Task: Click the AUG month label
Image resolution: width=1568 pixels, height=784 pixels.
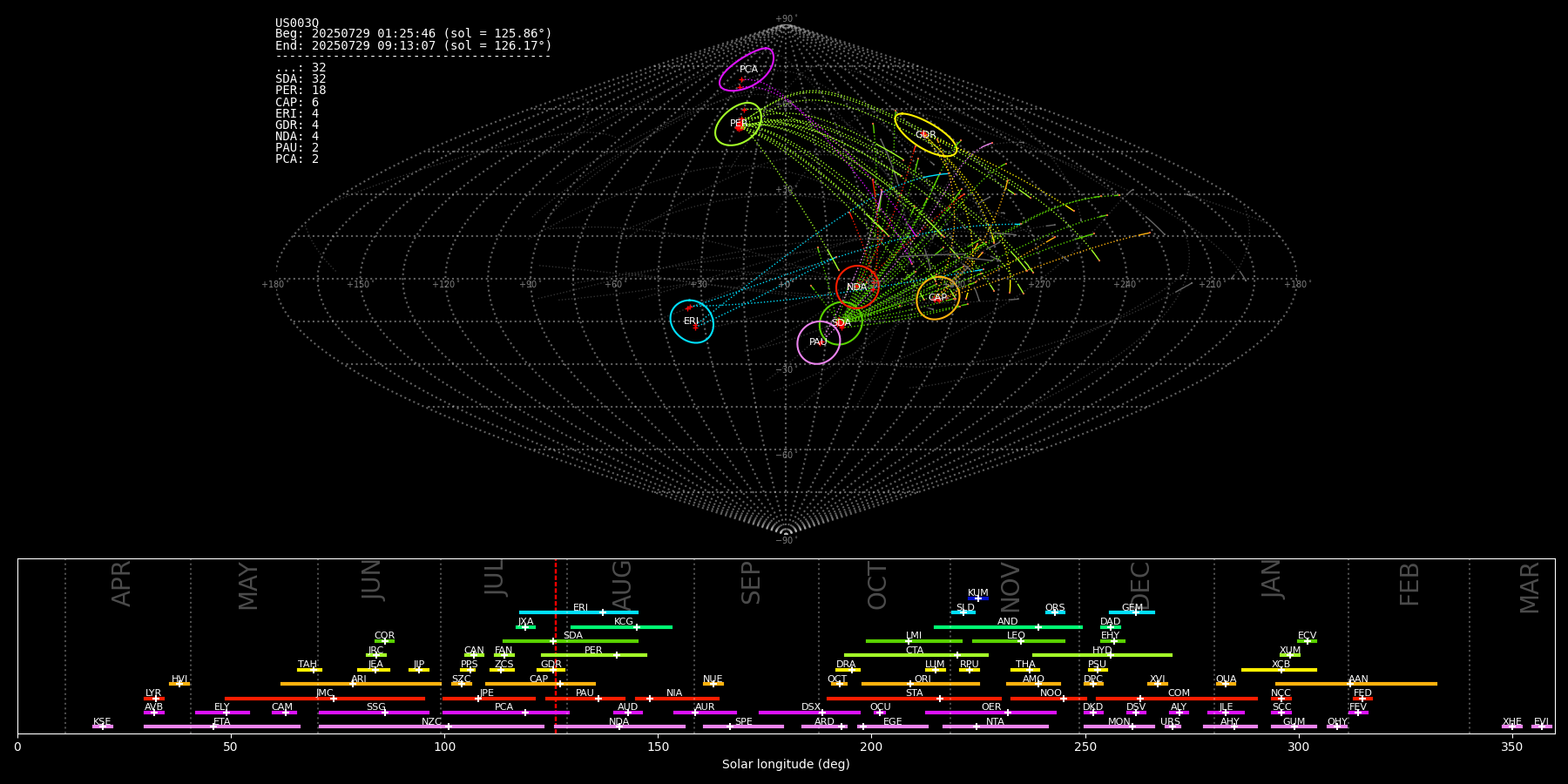Action: (622, 585)
